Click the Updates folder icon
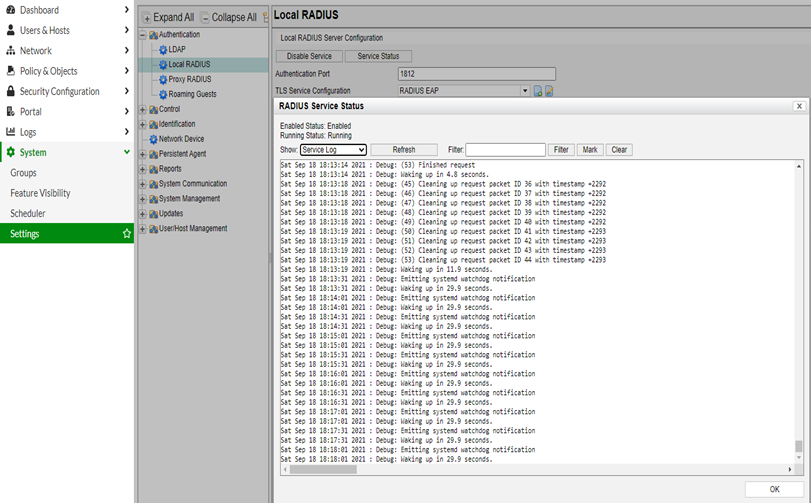Screen dimensions: 811x503 (153, 214)
